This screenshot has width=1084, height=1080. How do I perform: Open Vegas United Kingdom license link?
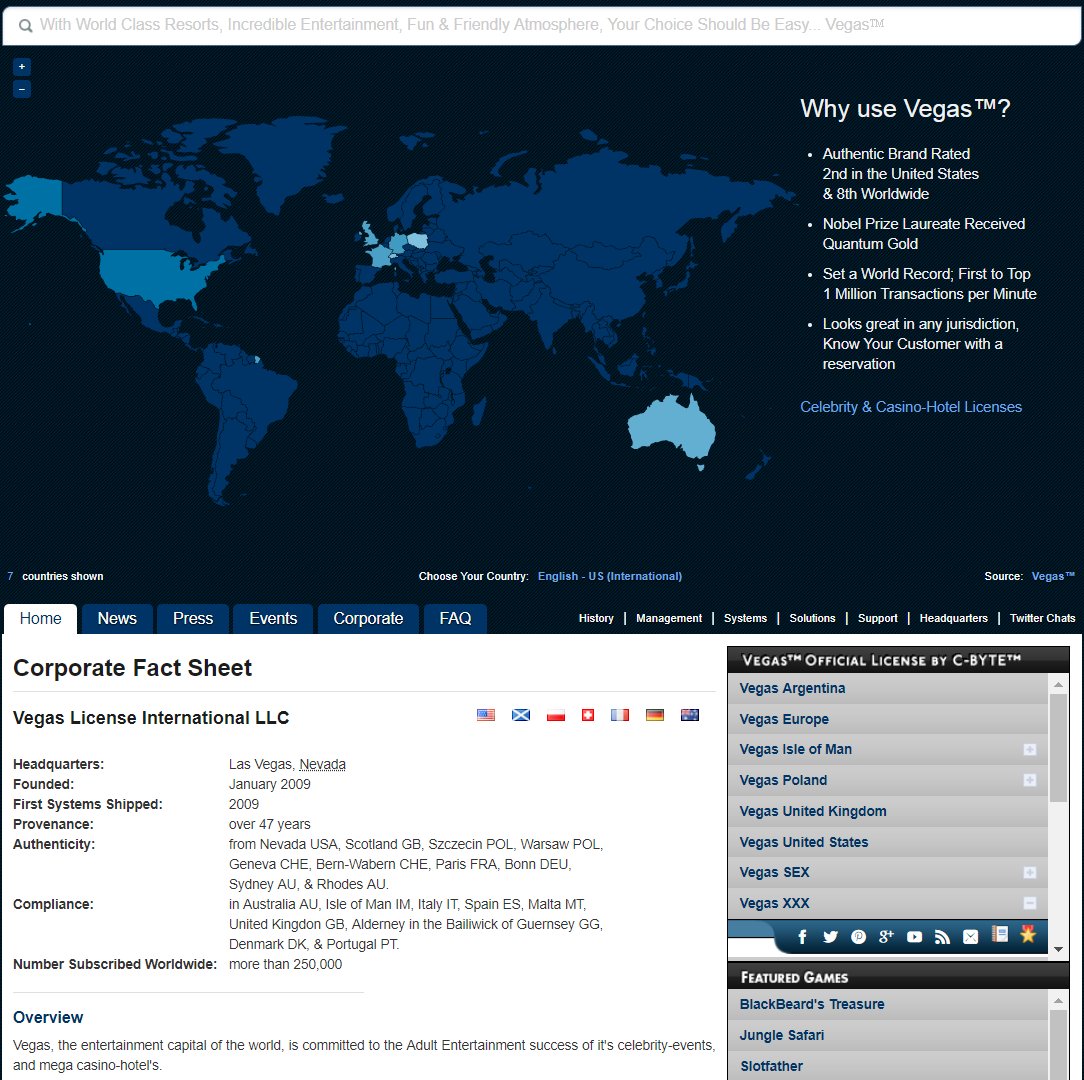(x=813, y=811)
